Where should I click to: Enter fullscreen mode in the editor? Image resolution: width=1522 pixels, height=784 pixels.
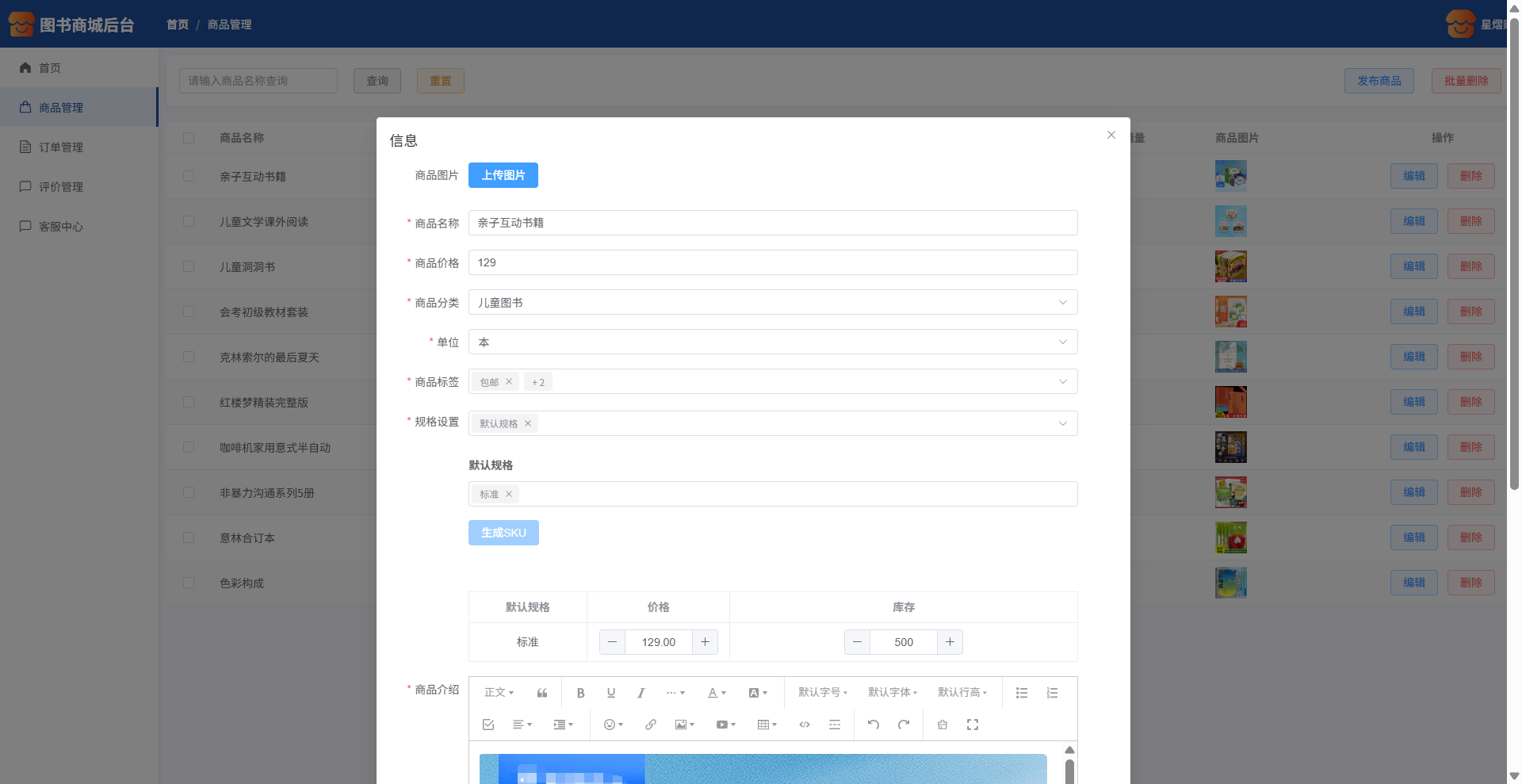click(x=972, y=725)
